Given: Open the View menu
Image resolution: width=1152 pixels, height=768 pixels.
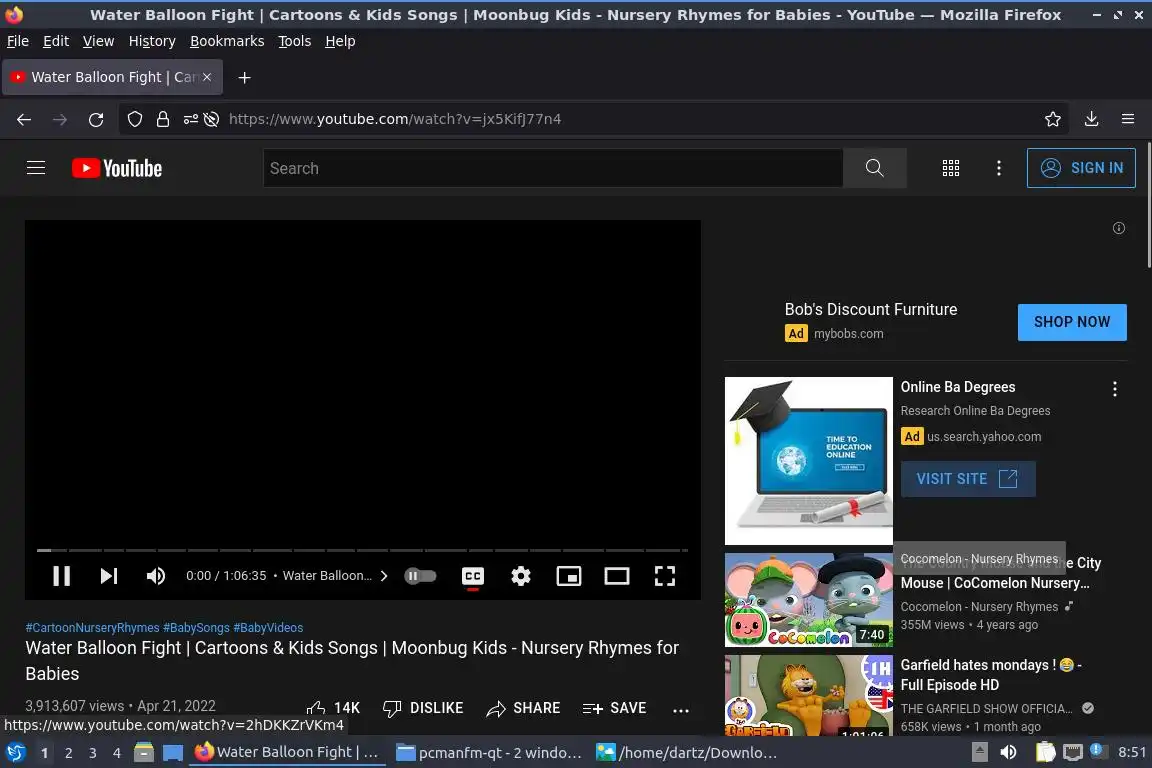Looking at the screenshot, I should click(98, 41).
